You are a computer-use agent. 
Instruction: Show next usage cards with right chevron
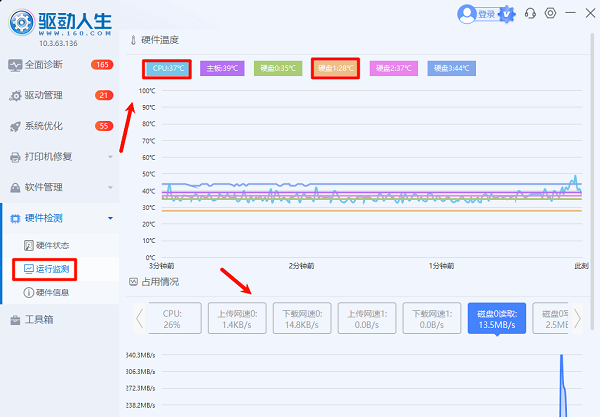click(577, 318)
